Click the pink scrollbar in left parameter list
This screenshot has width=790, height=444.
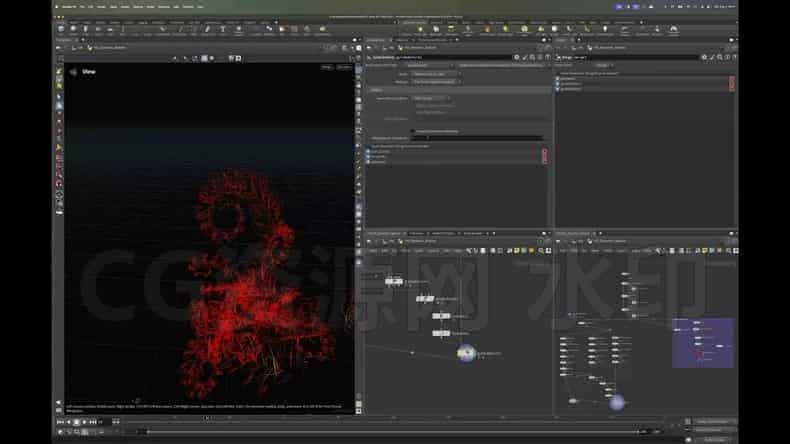pyautogui.click(x=544, y=156)
